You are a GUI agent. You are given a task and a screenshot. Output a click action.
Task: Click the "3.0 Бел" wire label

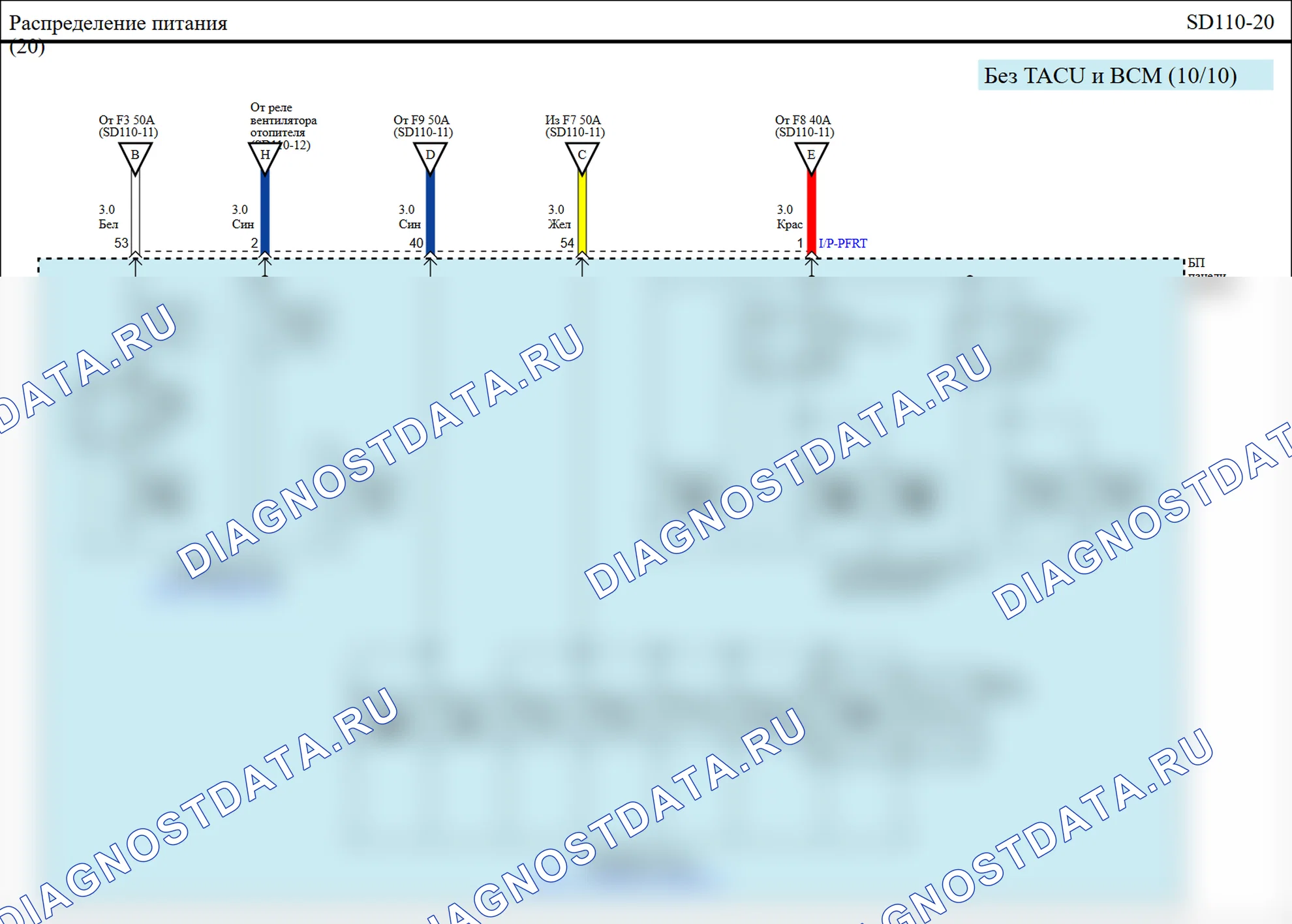[108, 217]
